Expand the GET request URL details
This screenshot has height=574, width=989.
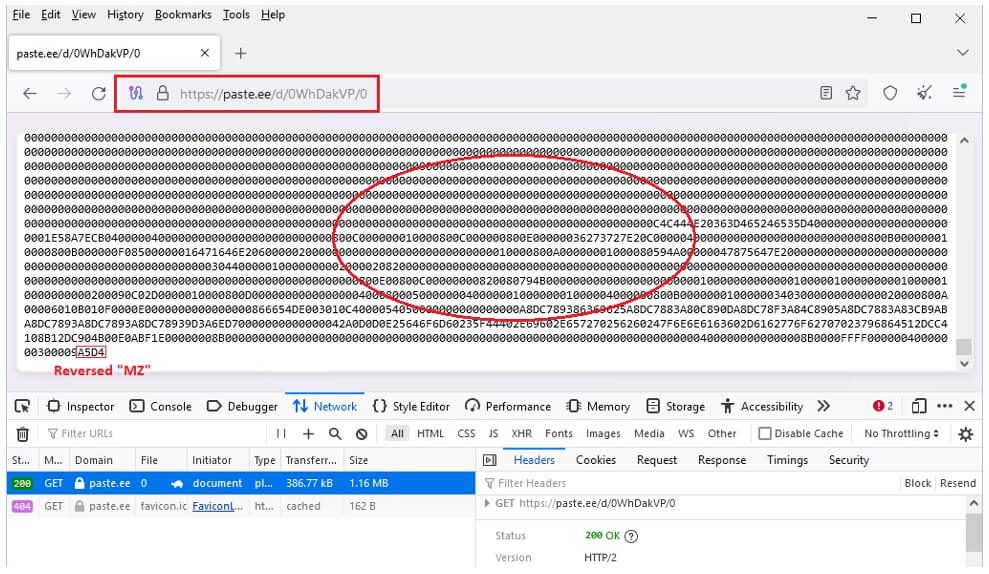click(487, 503)
